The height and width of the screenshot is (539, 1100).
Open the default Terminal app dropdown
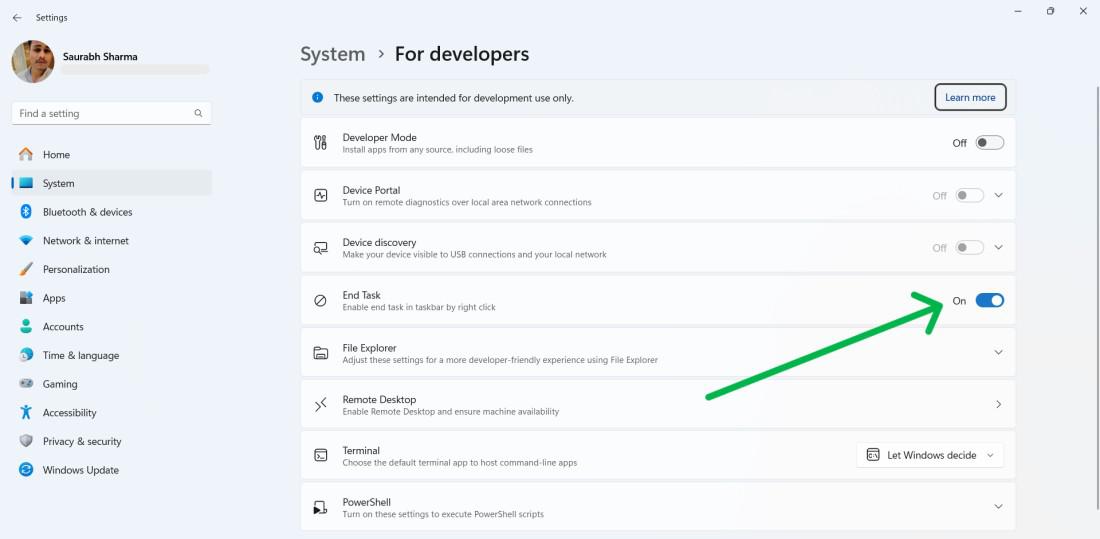coord(930,455)
